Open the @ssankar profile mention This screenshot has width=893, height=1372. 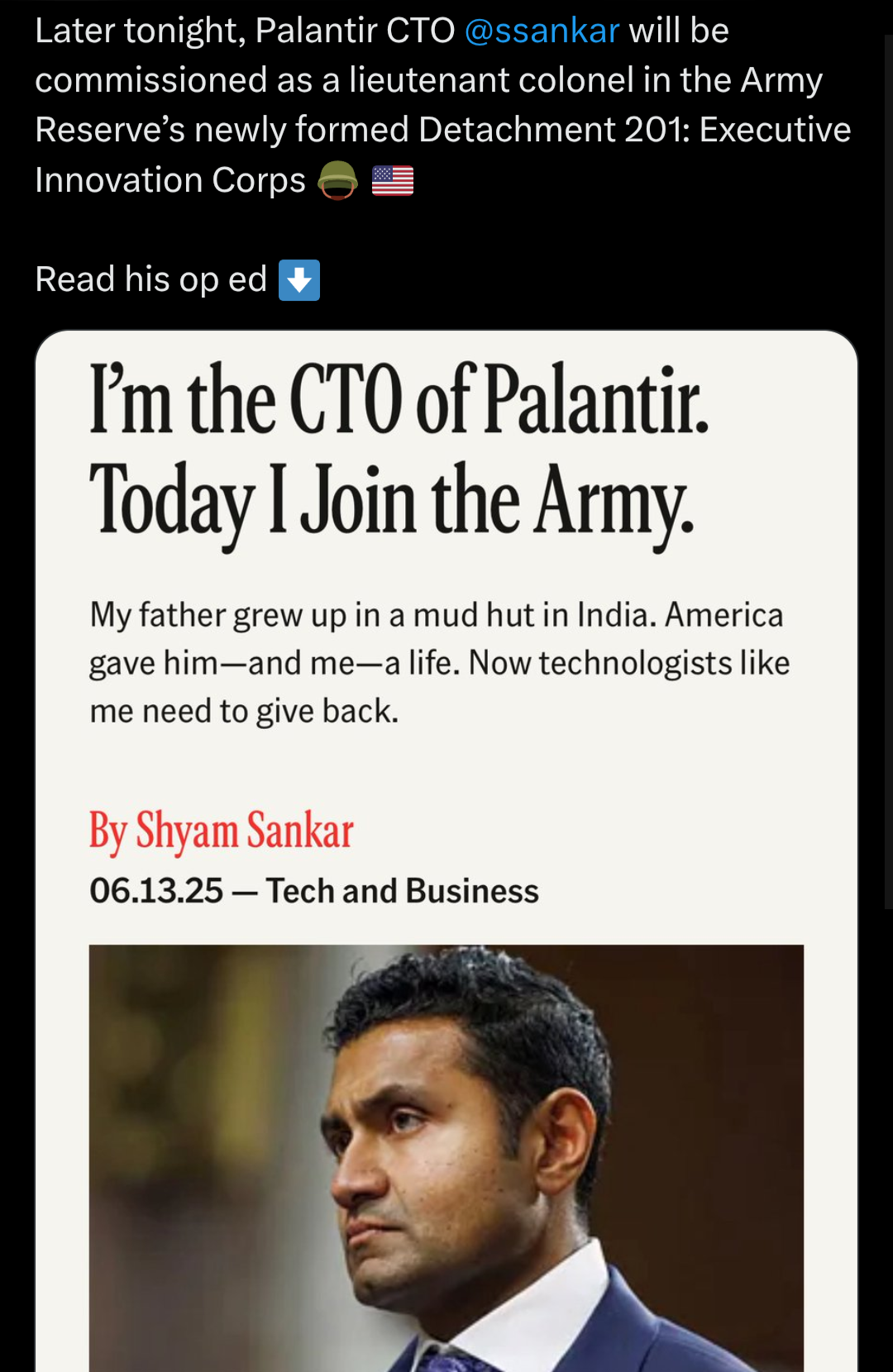coord(542,31)
